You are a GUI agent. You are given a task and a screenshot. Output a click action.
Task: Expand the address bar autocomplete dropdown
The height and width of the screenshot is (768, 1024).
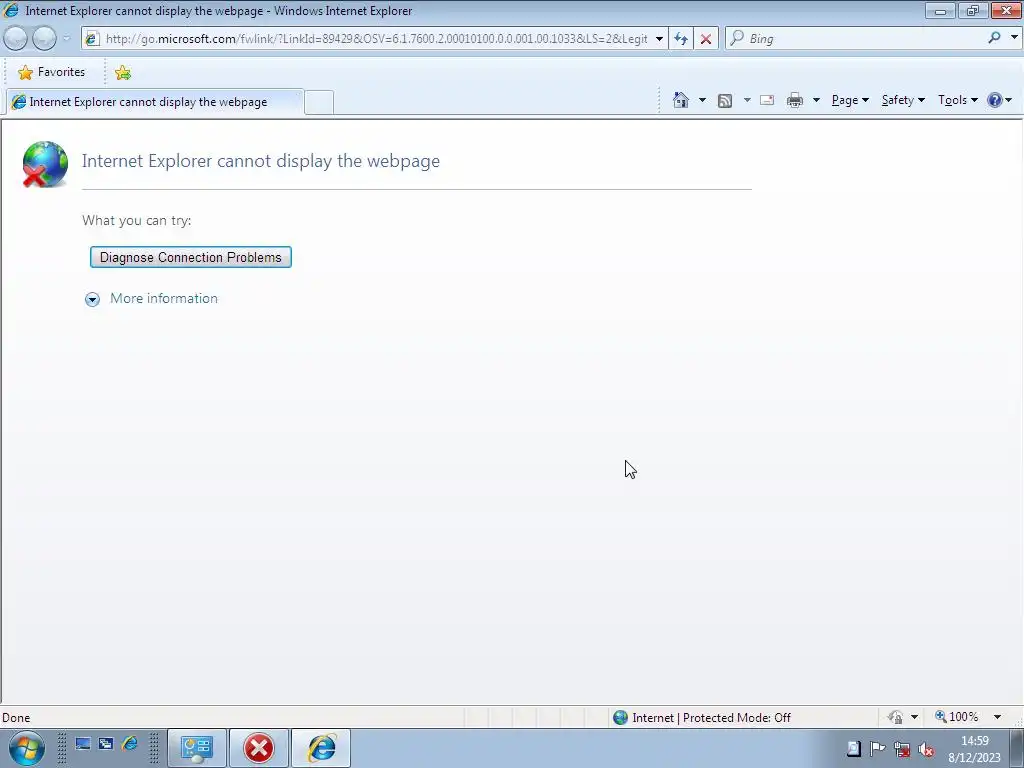pos(660,39)
